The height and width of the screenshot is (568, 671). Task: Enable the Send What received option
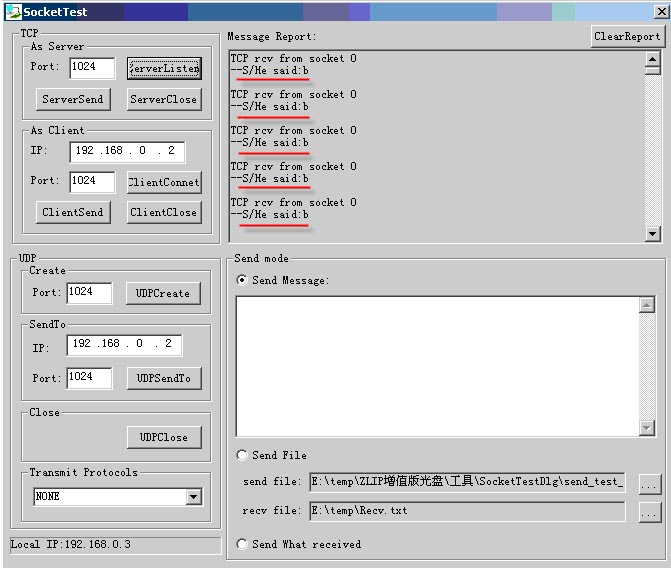point(242,545)
